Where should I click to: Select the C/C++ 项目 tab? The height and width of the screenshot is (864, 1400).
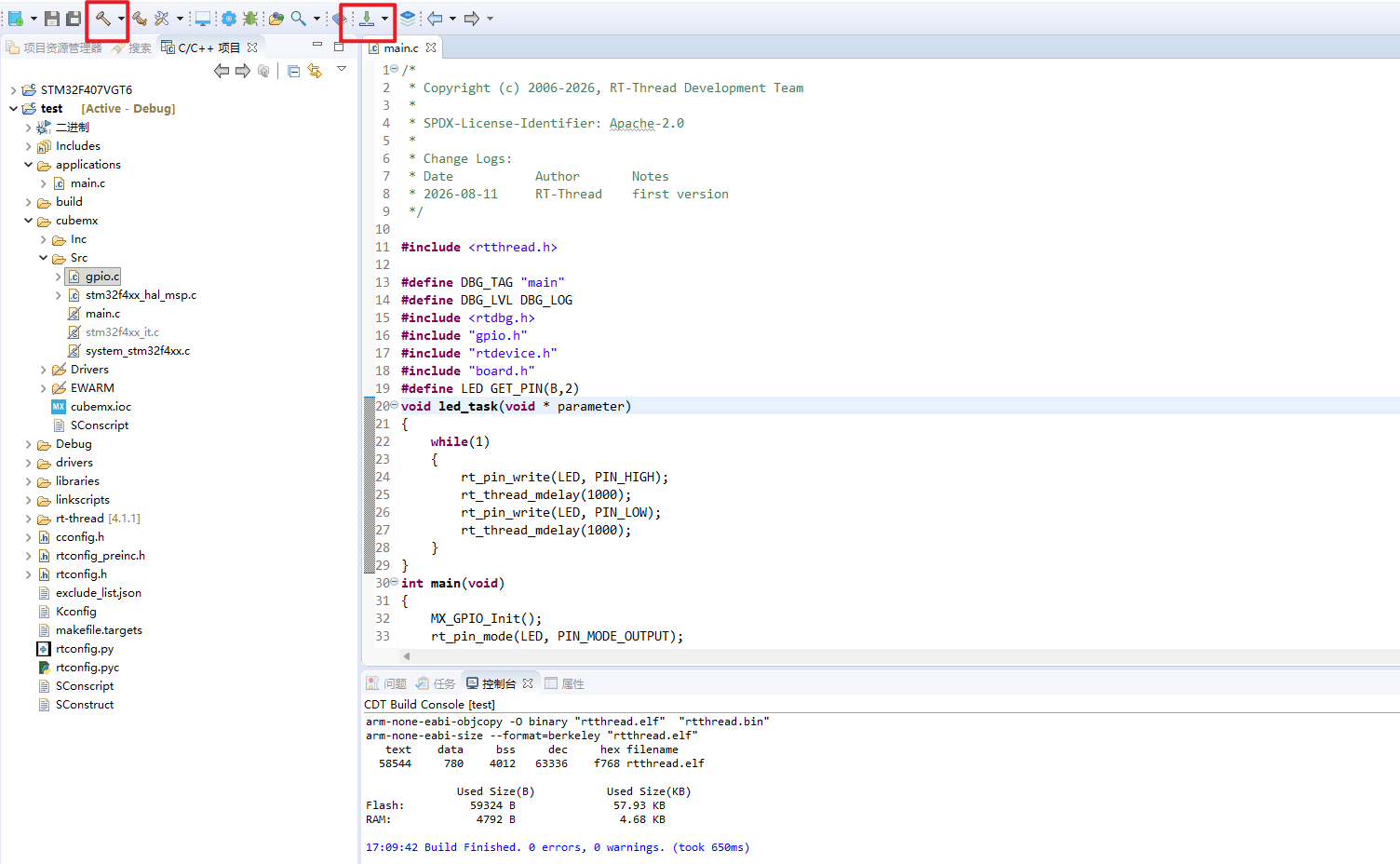pyautogui.click(x=200, y=47)
